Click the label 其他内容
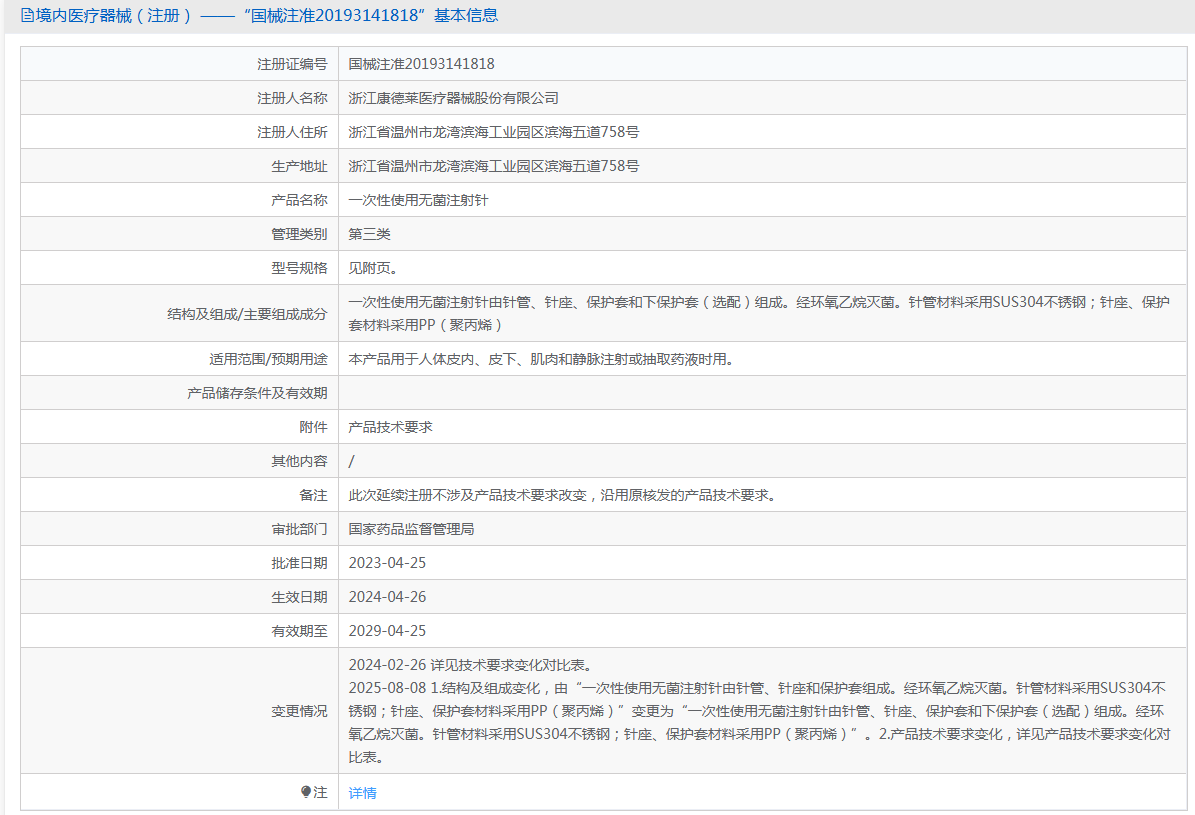1195x815 pixels. click(x=299, y=461)
